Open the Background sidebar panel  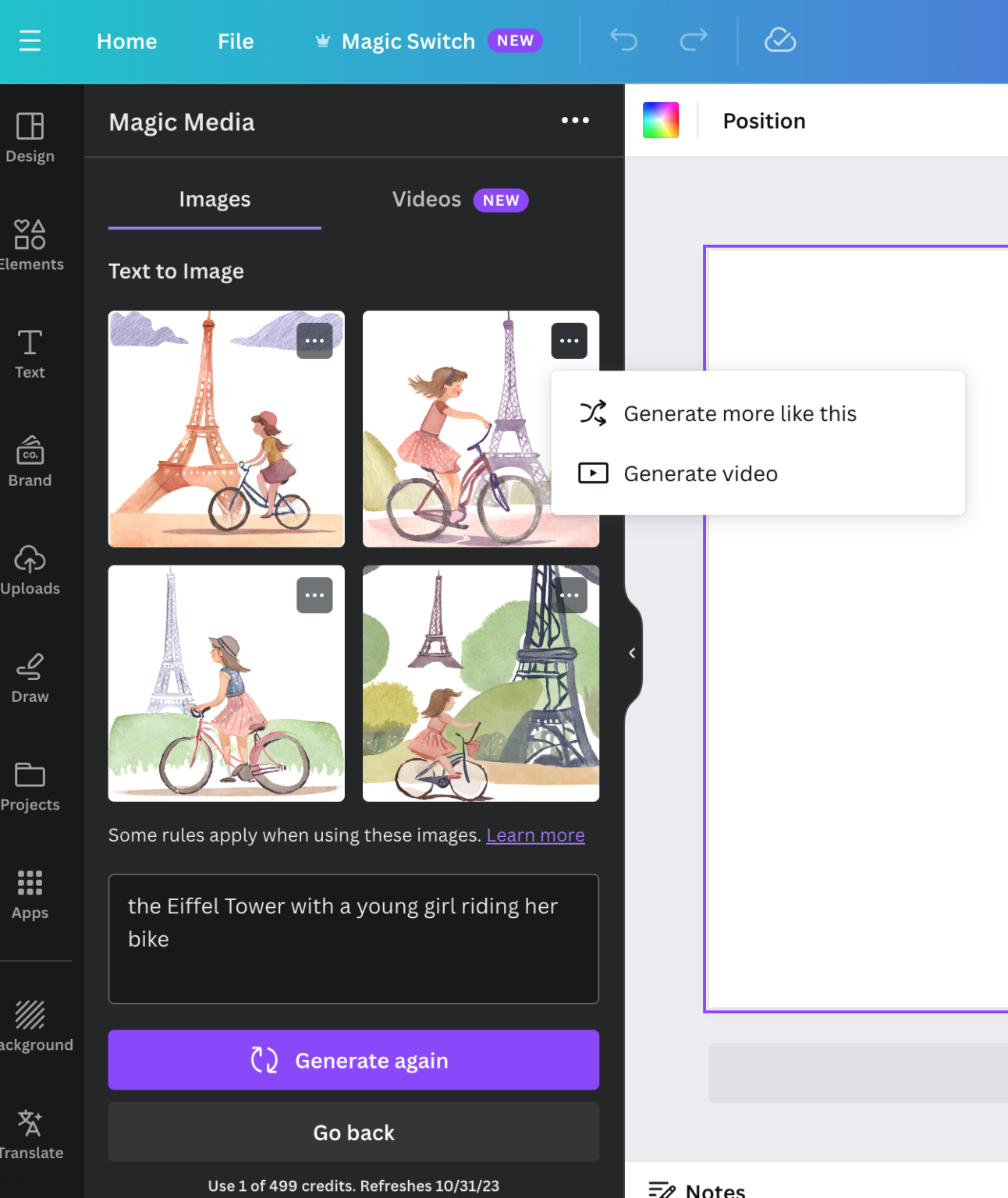point(31,1026)
